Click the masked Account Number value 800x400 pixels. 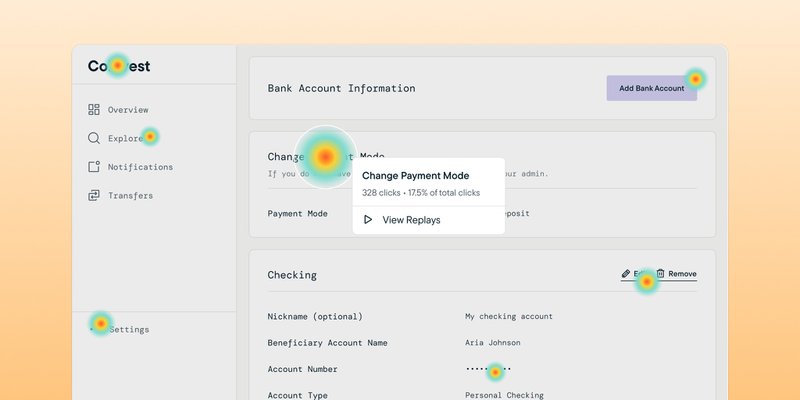click(x=488, y=369)
